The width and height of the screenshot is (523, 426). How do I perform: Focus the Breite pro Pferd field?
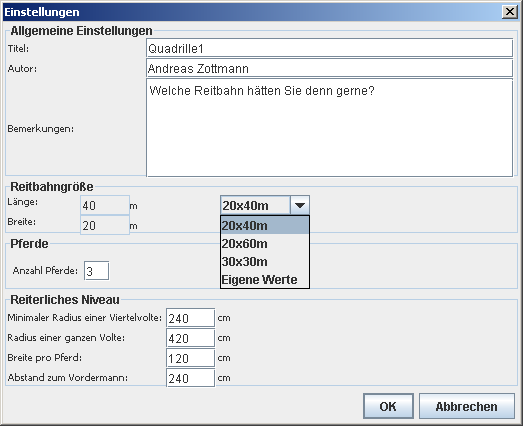(x=190, y=358)
